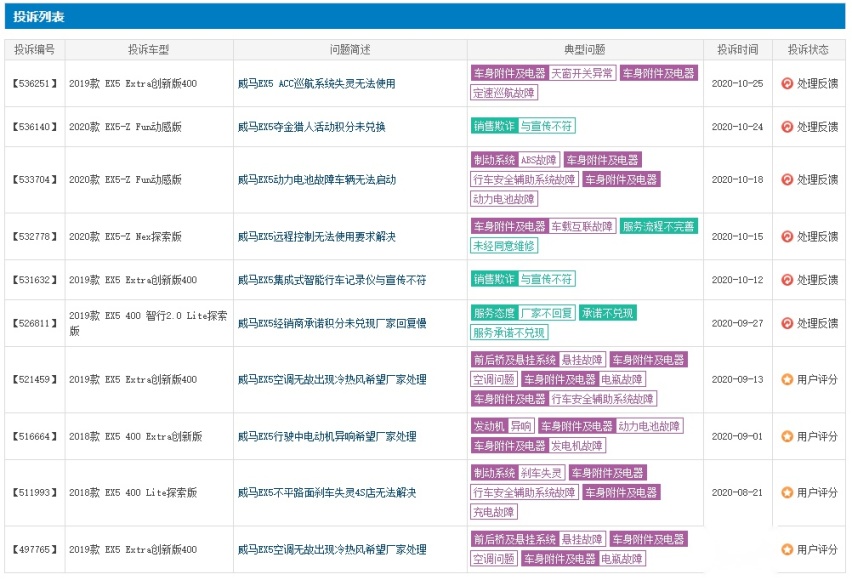Click the ABS故障 tag
The height and width of the screenshot is (580, 852).
click(x=538, y=160)
